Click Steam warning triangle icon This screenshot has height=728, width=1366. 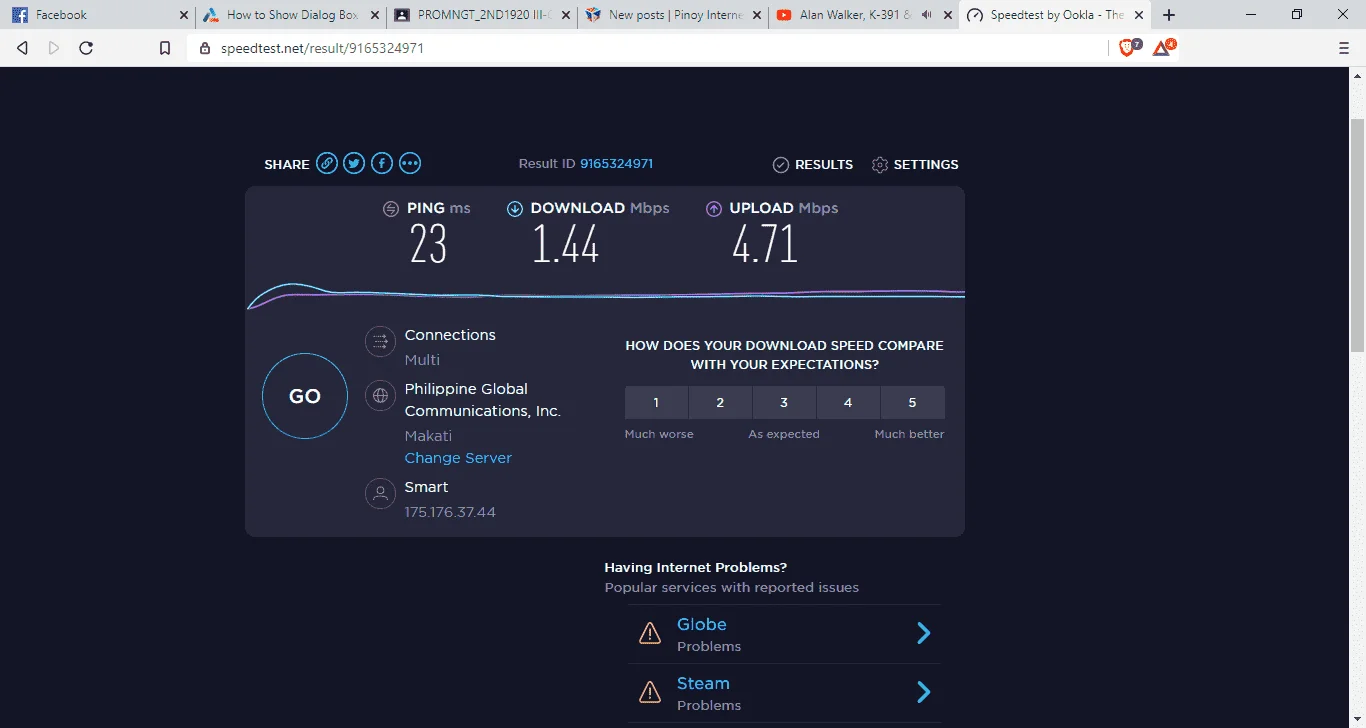[x=650, y=692]
